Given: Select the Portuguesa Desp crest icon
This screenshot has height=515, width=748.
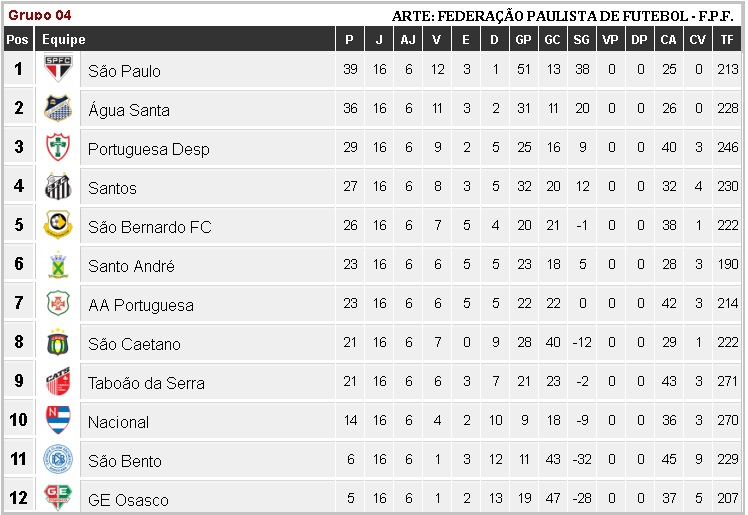Looking at the screenshot, I should 57,148.
